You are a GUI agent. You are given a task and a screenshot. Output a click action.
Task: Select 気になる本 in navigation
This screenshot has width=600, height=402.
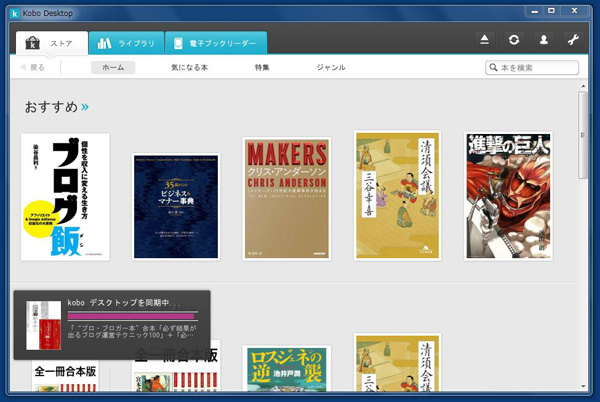coord(189,67)
